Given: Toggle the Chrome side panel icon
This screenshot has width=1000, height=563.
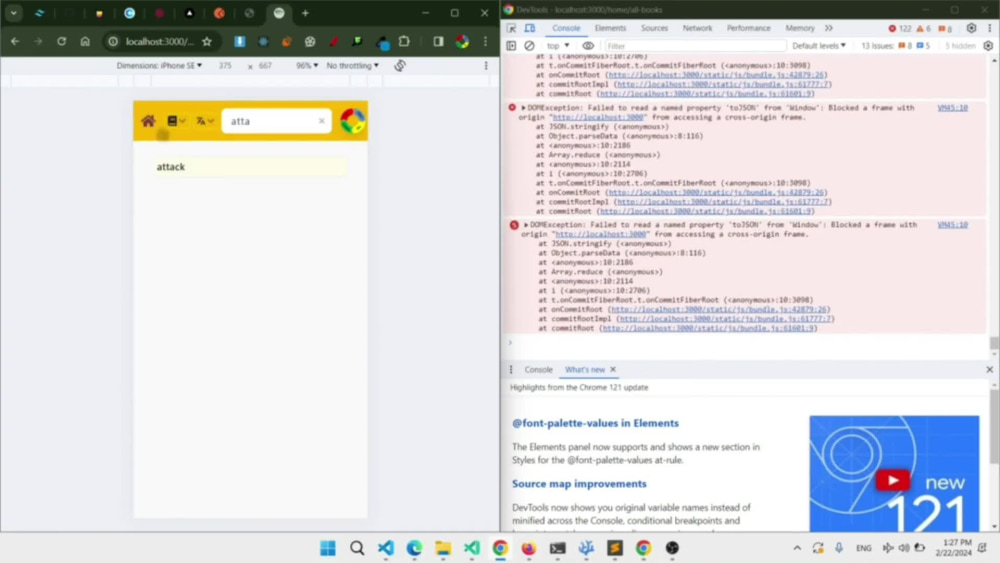Looking at the screenshot, I should pos(438,41).
